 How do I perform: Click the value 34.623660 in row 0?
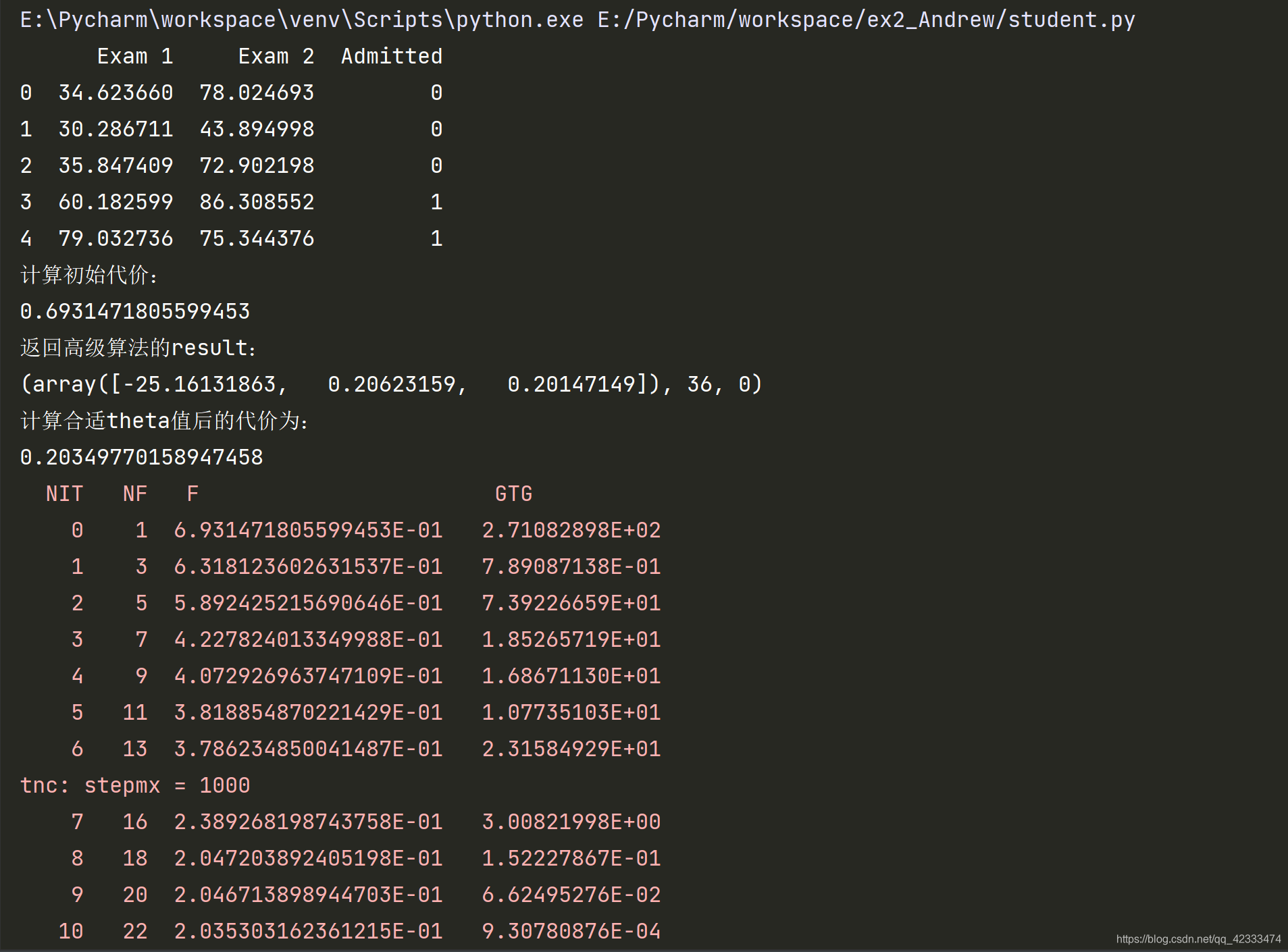click(x=116, y=92)
